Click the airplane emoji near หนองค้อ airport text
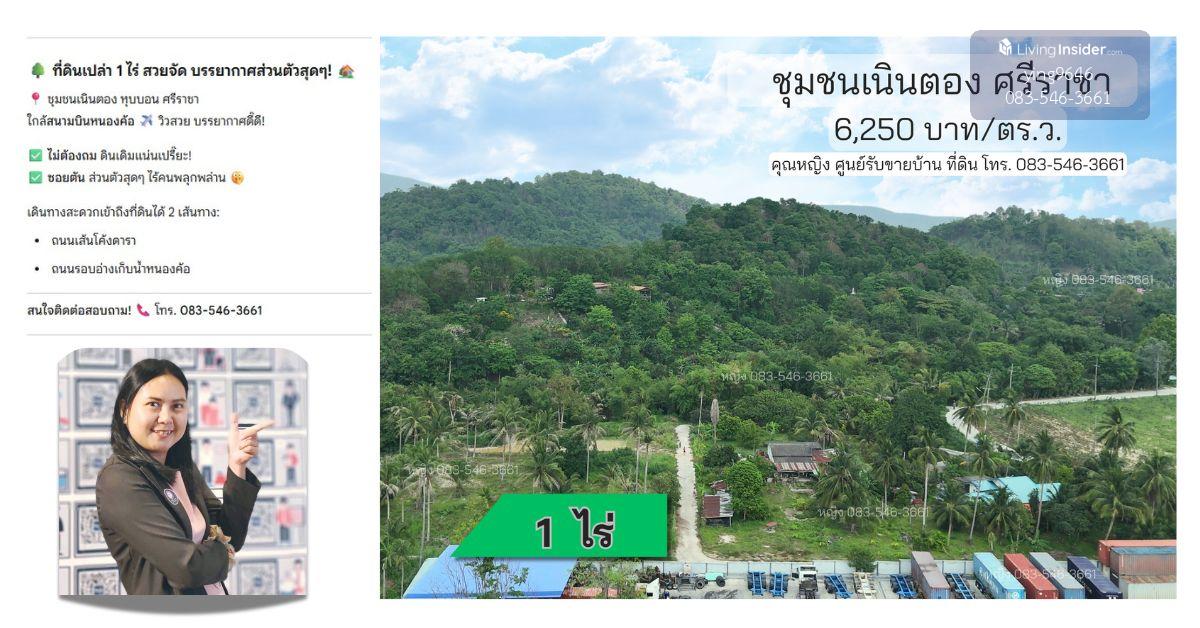The image size is (1200, 628). [x=146, y=121]
